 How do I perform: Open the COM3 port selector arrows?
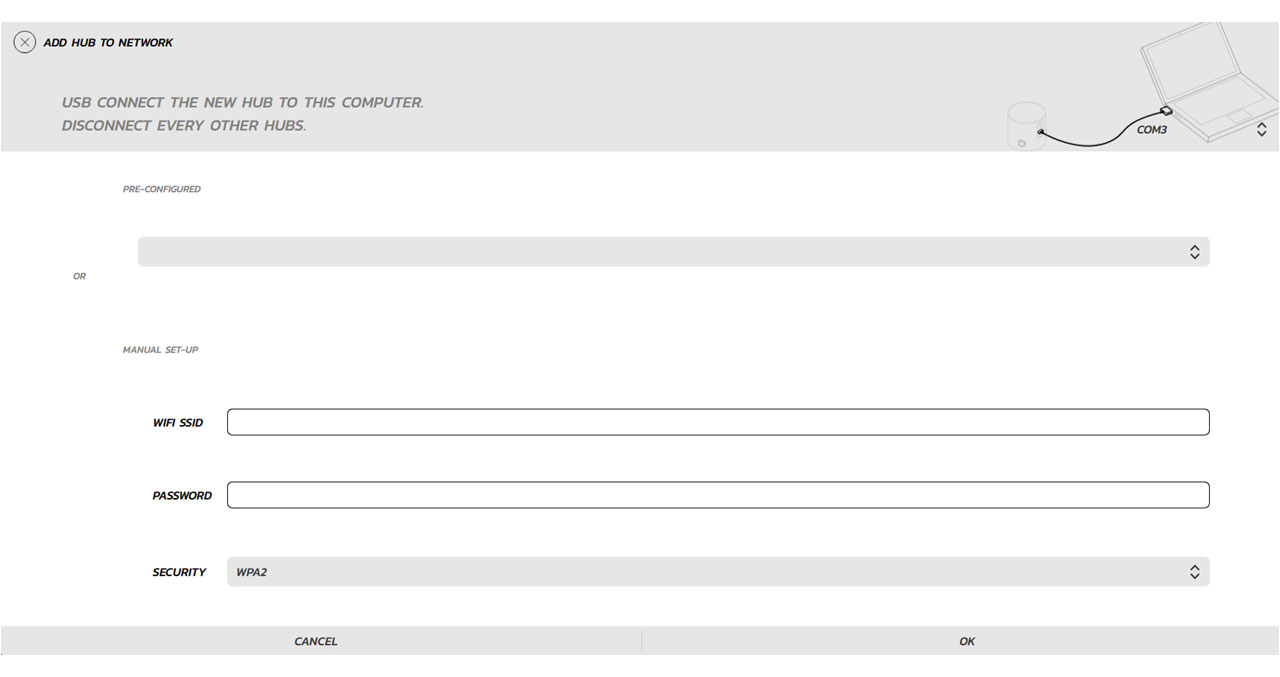[x=1261, y=130]
